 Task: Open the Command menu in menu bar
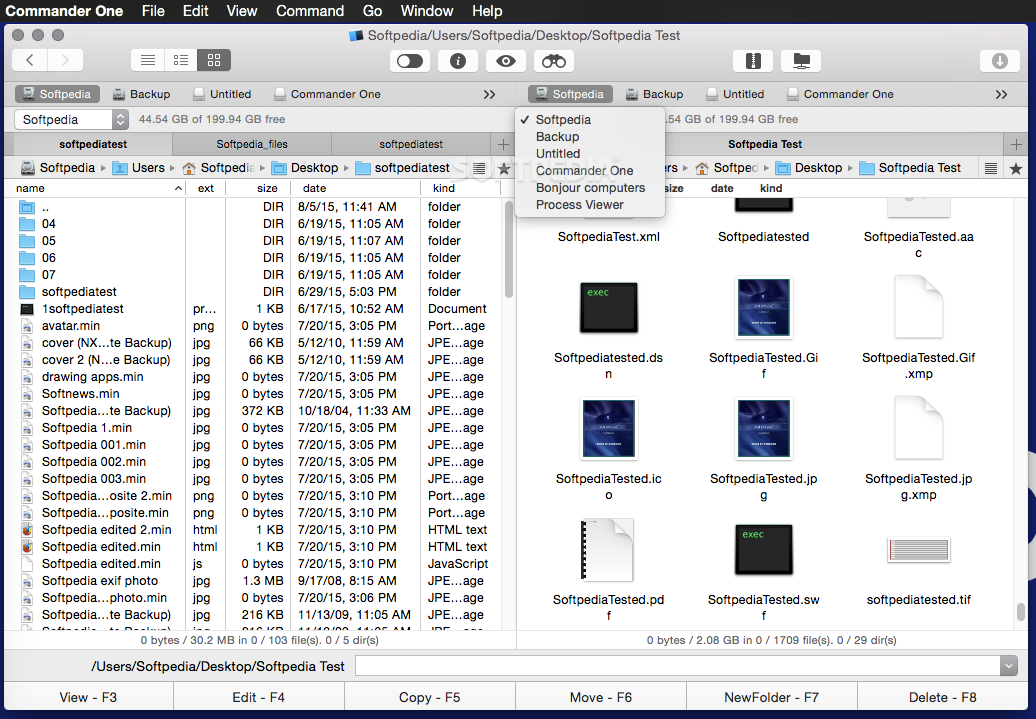310,11
